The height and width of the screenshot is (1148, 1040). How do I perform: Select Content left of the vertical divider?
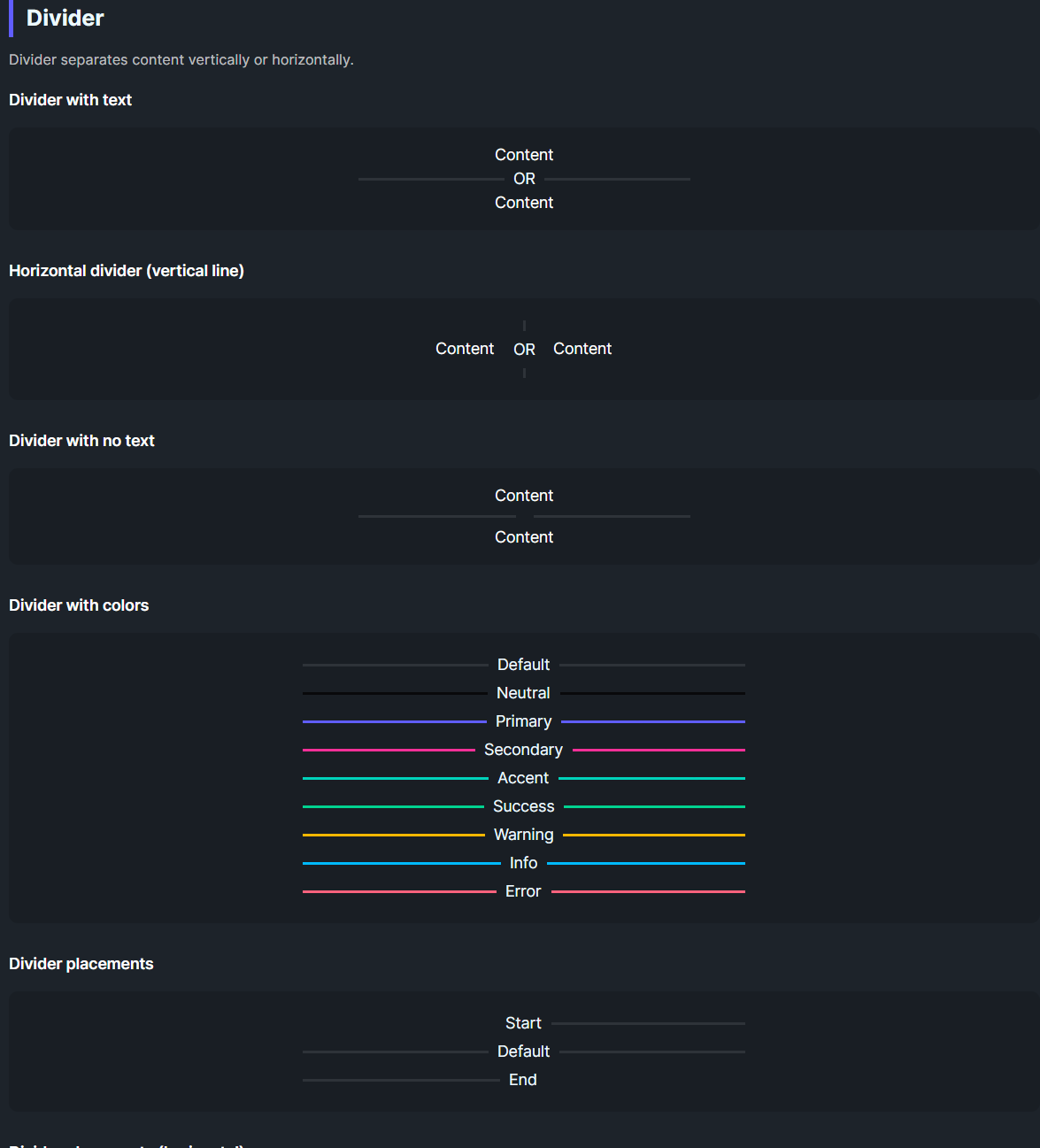tap(464, 349)
